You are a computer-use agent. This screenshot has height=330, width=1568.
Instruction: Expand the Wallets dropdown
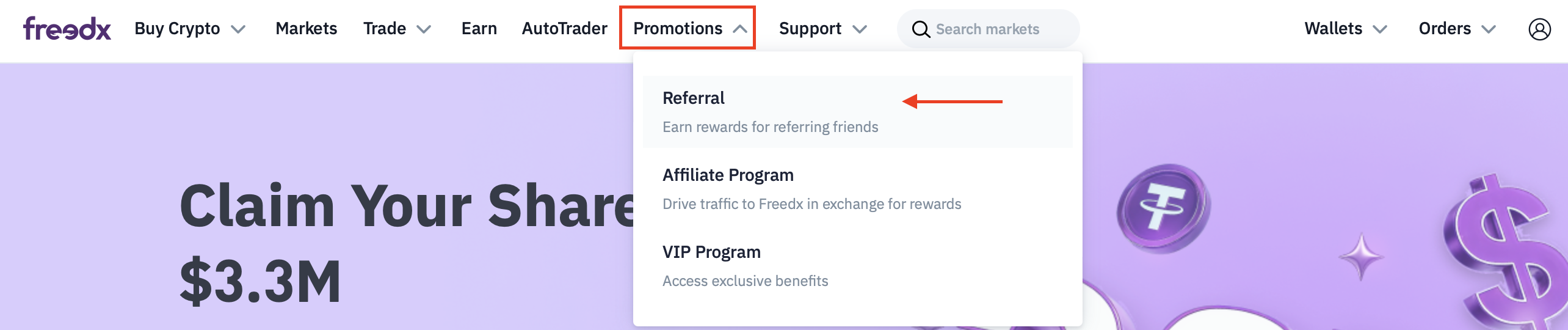1346,29
